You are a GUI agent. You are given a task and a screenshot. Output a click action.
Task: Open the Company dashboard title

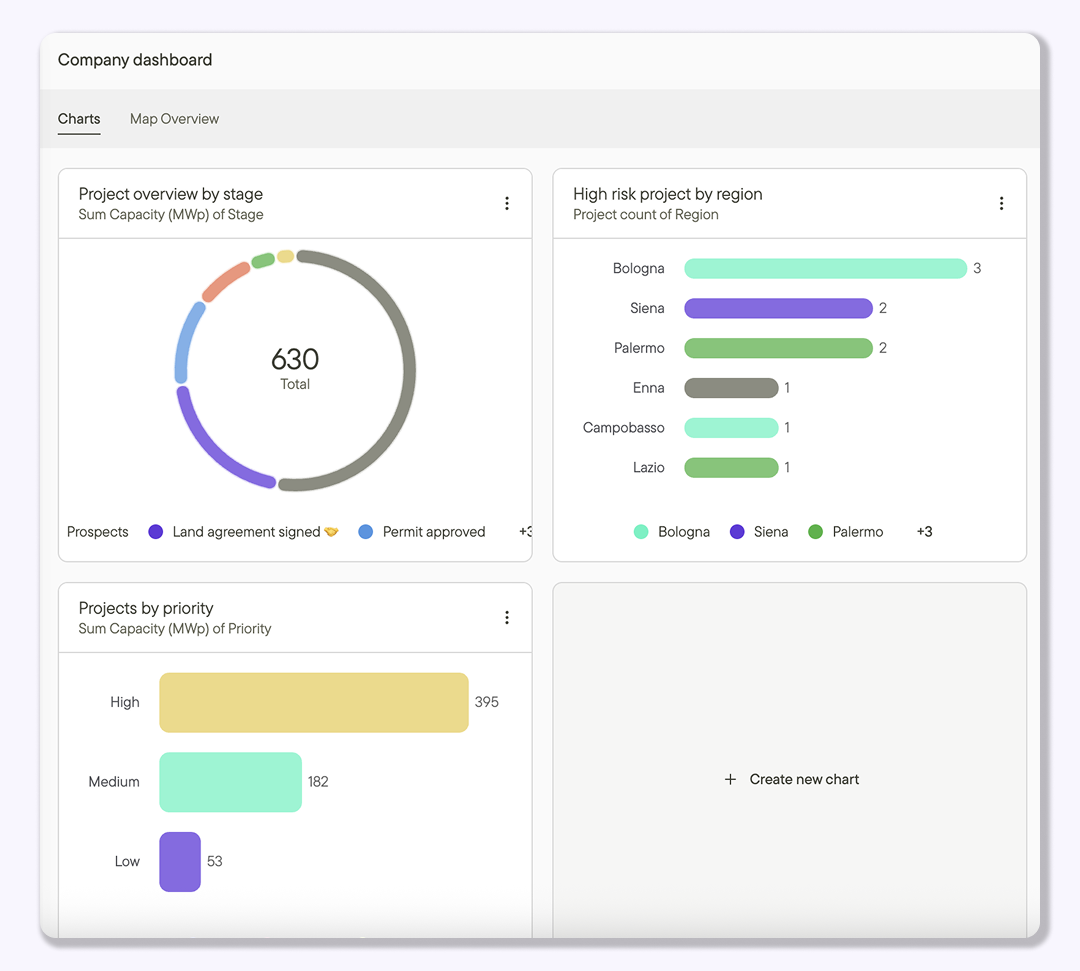134,59
